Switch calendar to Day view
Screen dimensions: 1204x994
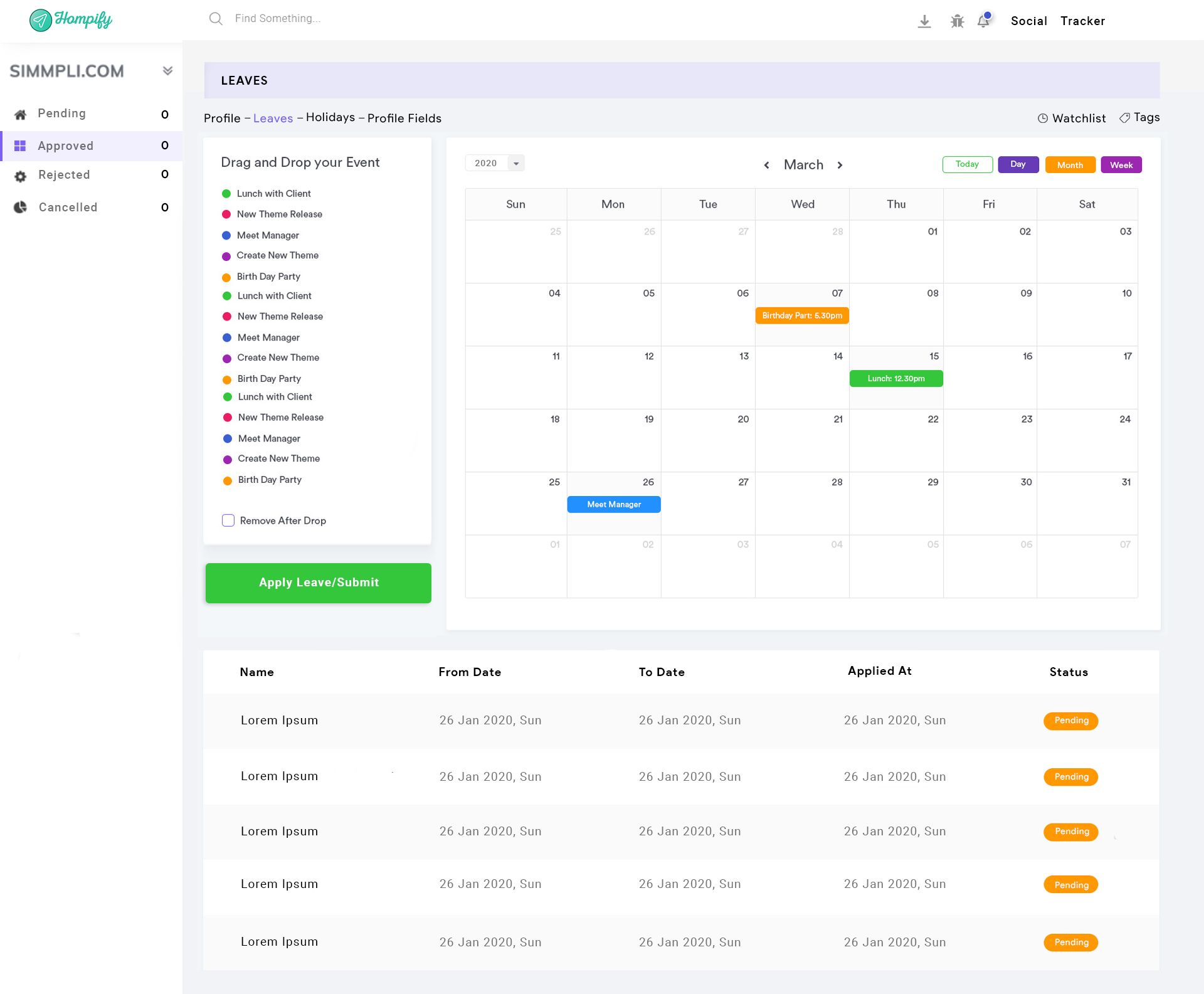coord(1018,164)
